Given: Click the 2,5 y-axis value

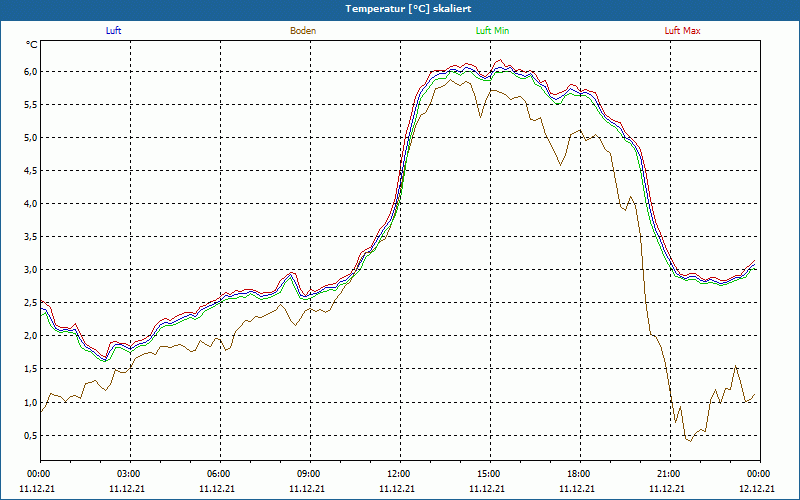Looking at the screenshot, I should [32, 303].
